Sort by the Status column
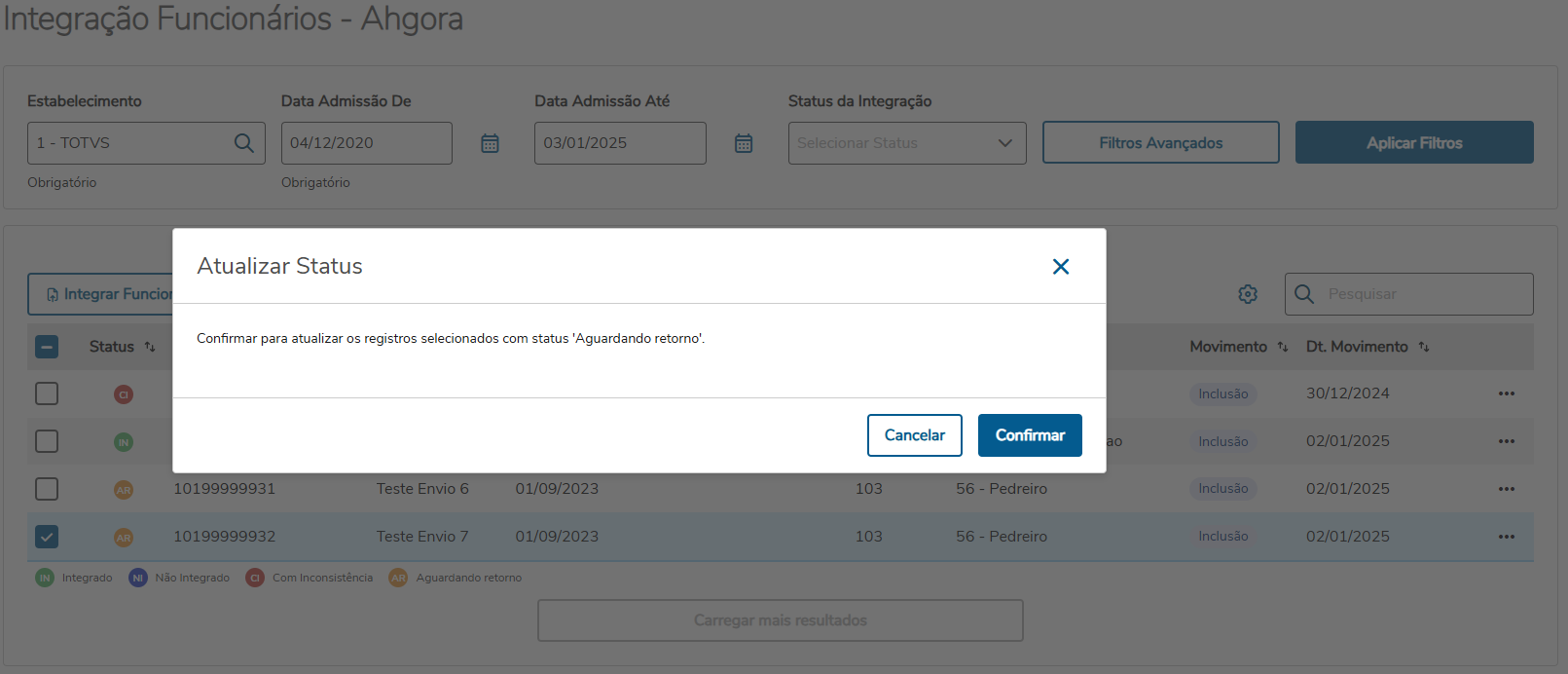 click(x=150, y=347)
